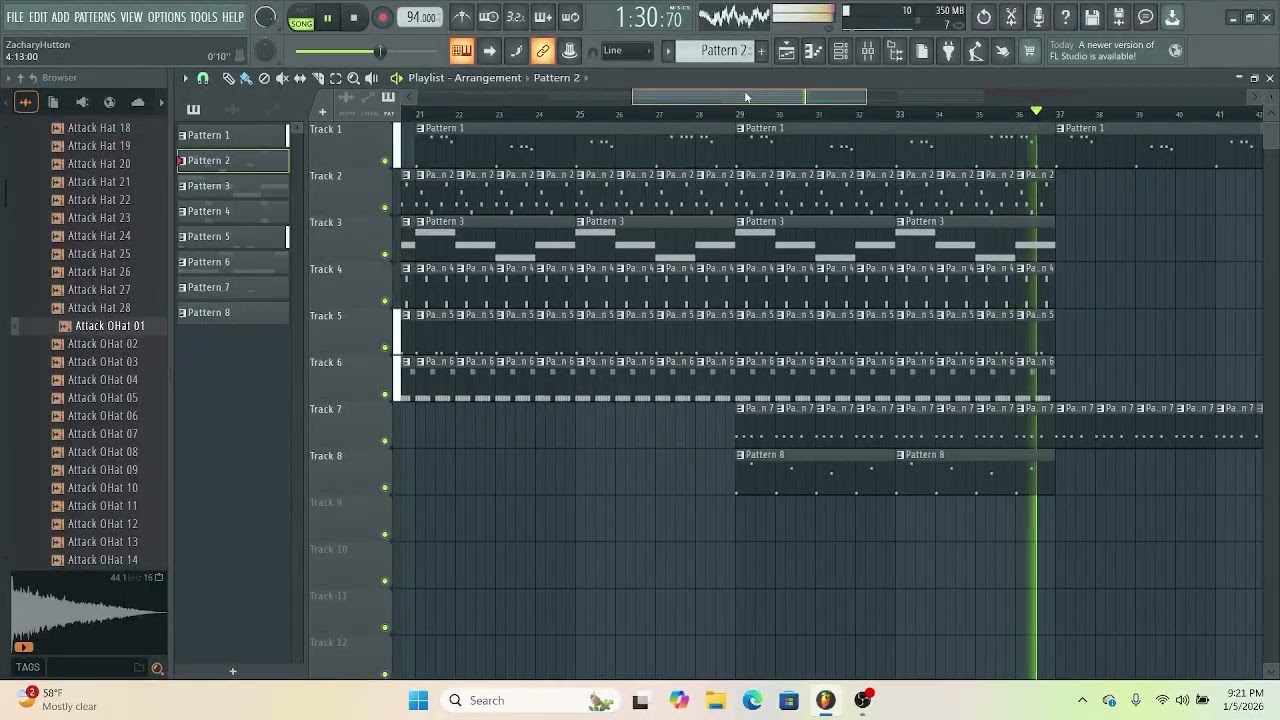Viewport: 1280px width, 720px height.
Task: Expand the Pattern 2 breadcrumb arrow
Action: pyautogui.click(x=586, y=78)
